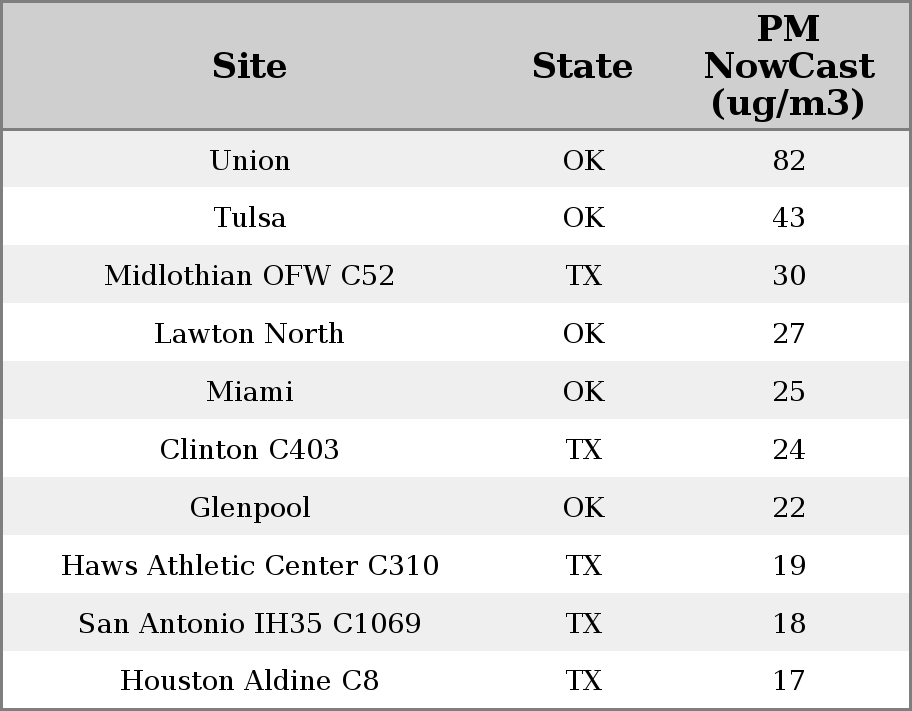Select Houston Aldine C8 site cell
This screenshot has width=912, height=711.
pyautogui.click(x=250, y=680)
